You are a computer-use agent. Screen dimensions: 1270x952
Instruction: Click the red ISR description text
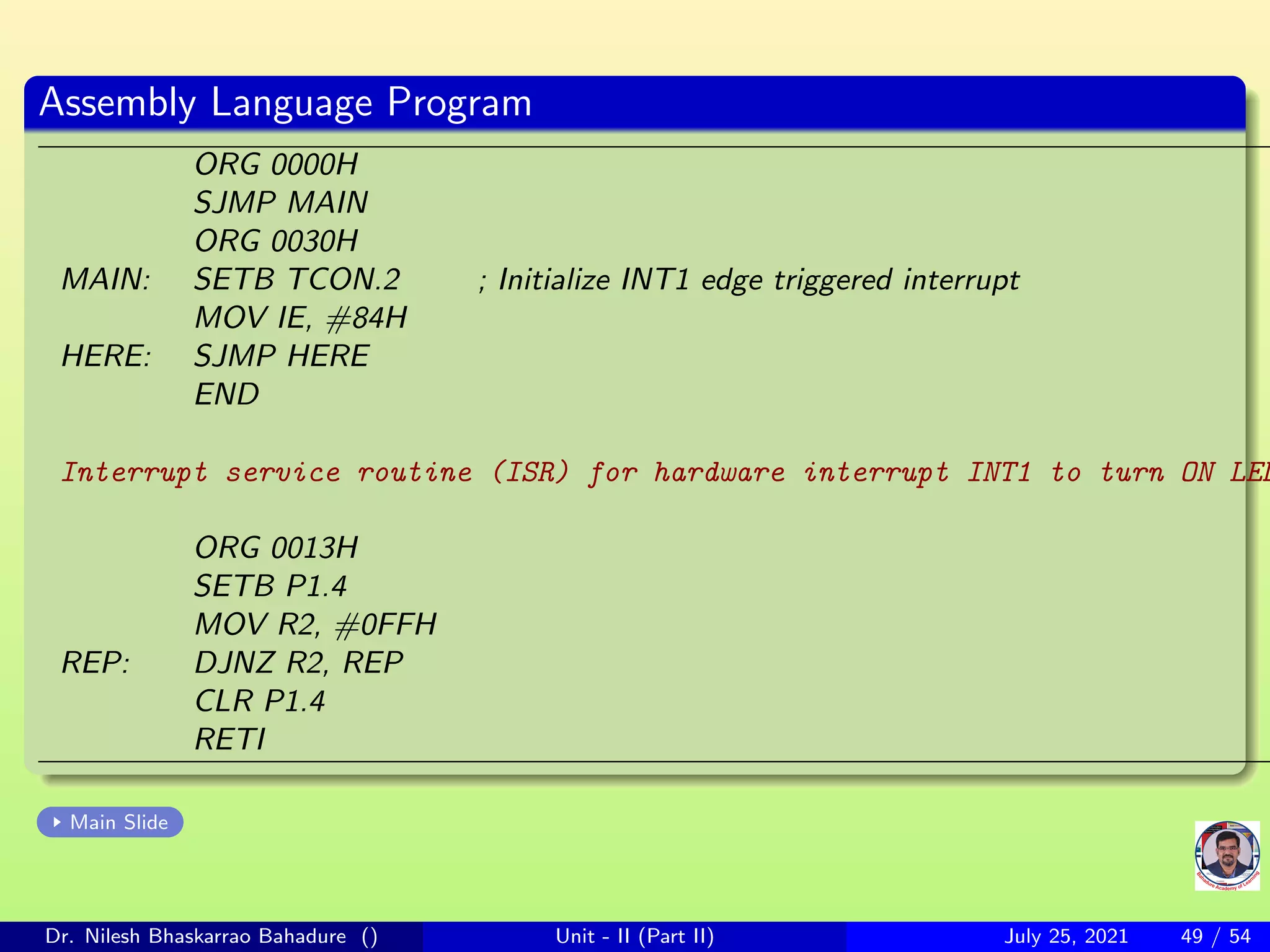pyautogui.click(x=620, y=472)
